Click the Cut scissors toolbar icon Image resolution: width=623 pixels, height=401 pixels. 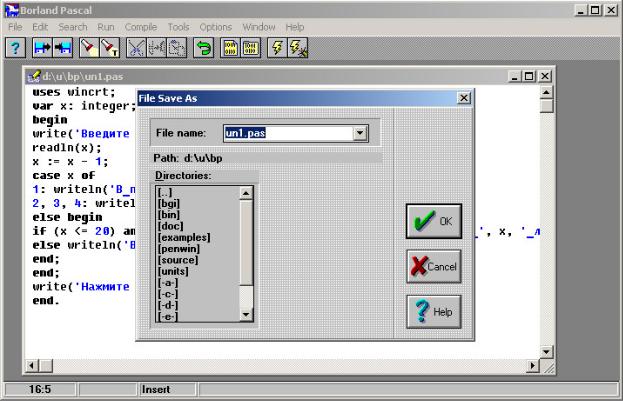tap(136, 48)
